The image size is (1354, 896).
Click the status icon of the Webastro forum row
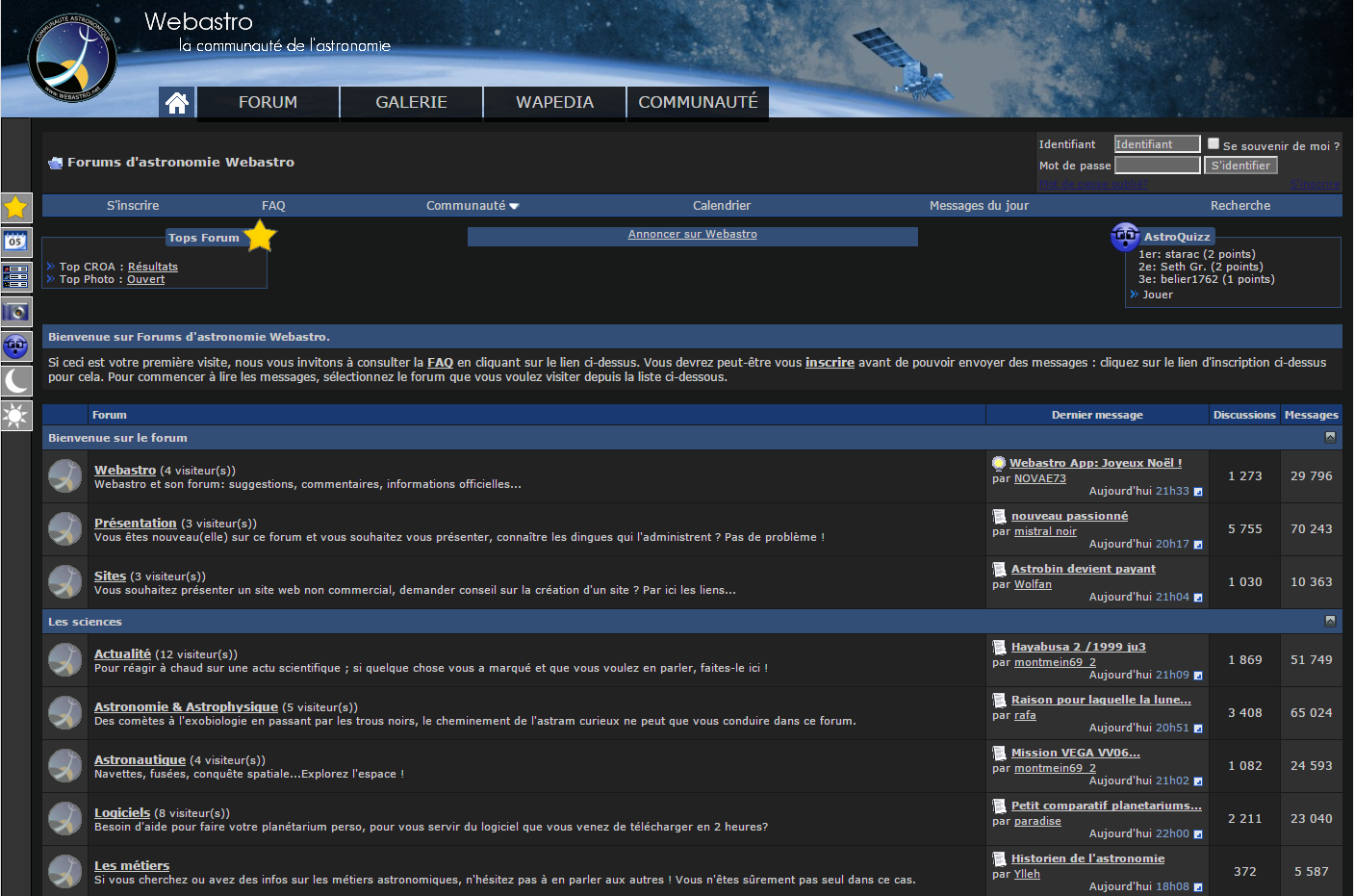point(65,476)
